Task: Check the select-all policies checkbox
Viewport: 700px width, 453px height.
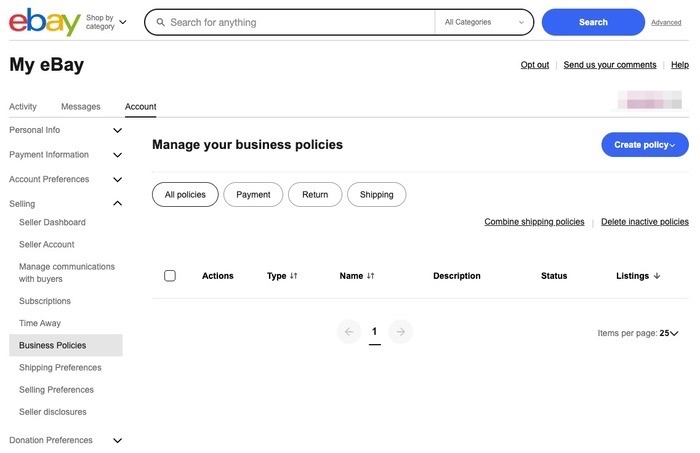Action: pos(170,276)
